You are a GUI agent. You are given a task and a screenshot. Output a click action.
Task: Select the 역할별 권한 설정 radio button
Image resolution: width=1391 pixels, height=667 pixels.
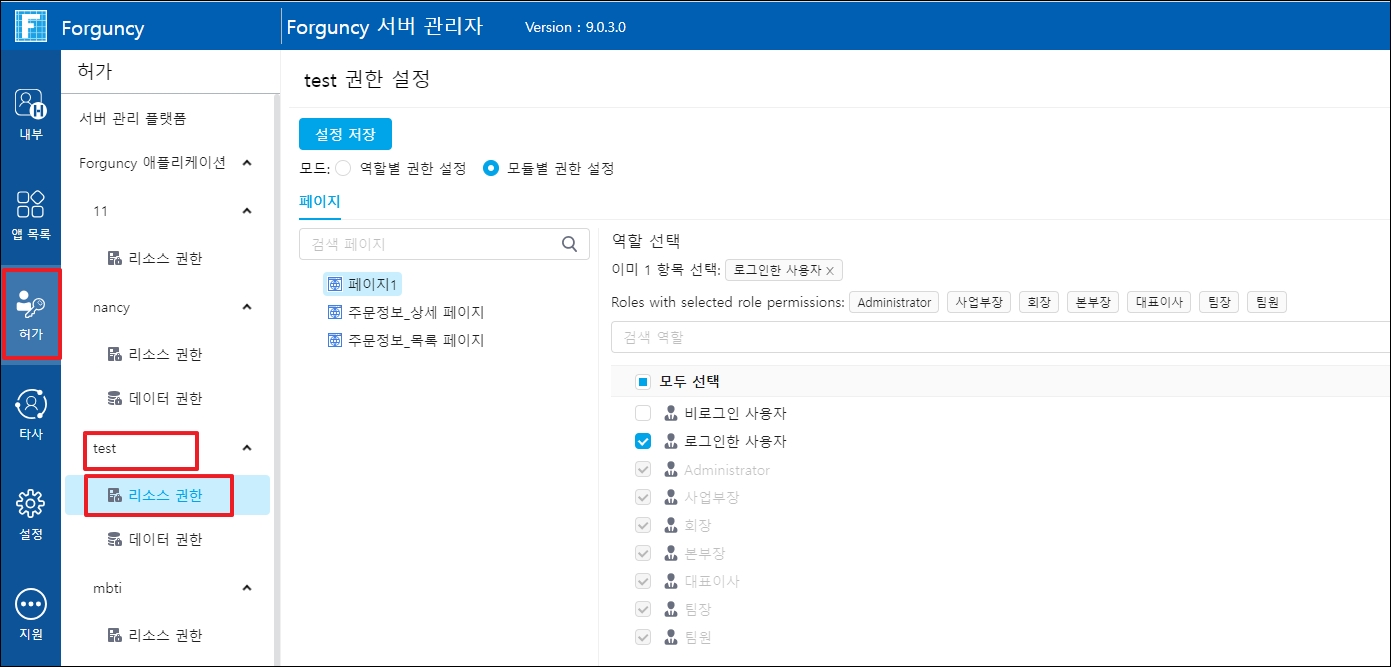coord(343,168)
